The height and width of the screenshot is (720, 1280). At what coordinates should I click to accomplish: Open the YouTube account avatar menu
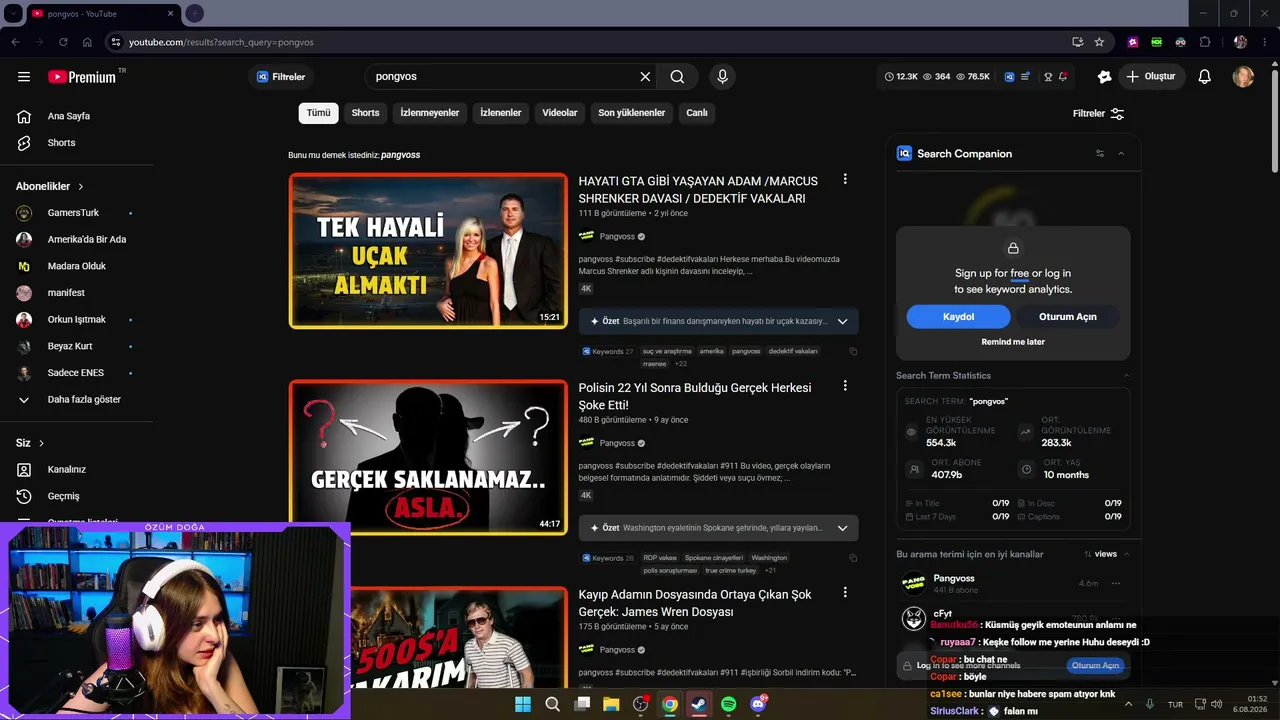point(1243,77)
